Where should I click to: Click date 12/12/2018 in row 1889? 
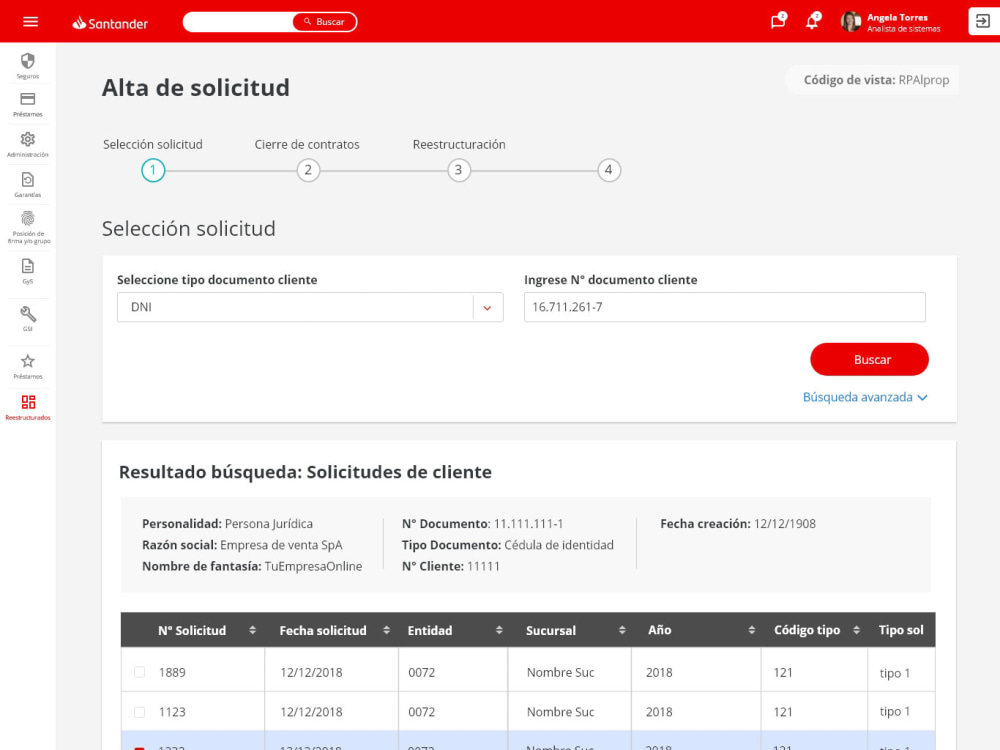[x=311, y=672]
